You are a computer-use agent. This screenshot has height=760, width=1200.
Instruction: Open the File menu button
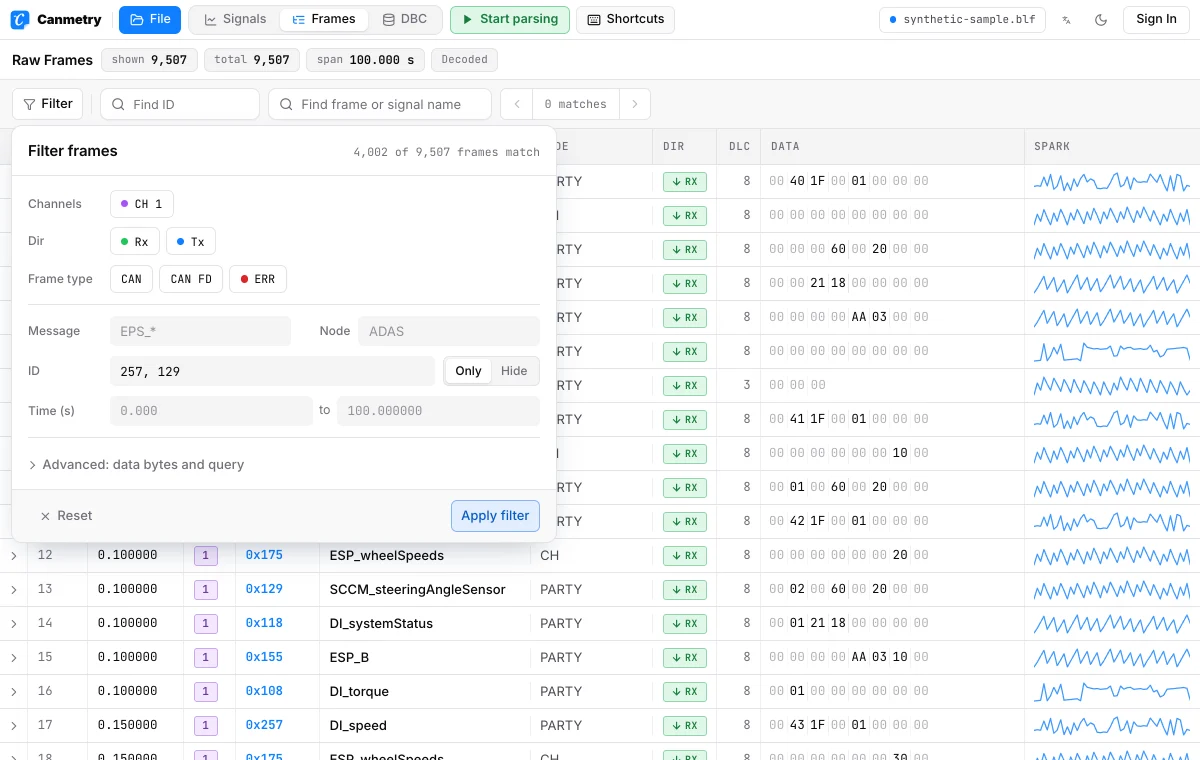(150, 19)
